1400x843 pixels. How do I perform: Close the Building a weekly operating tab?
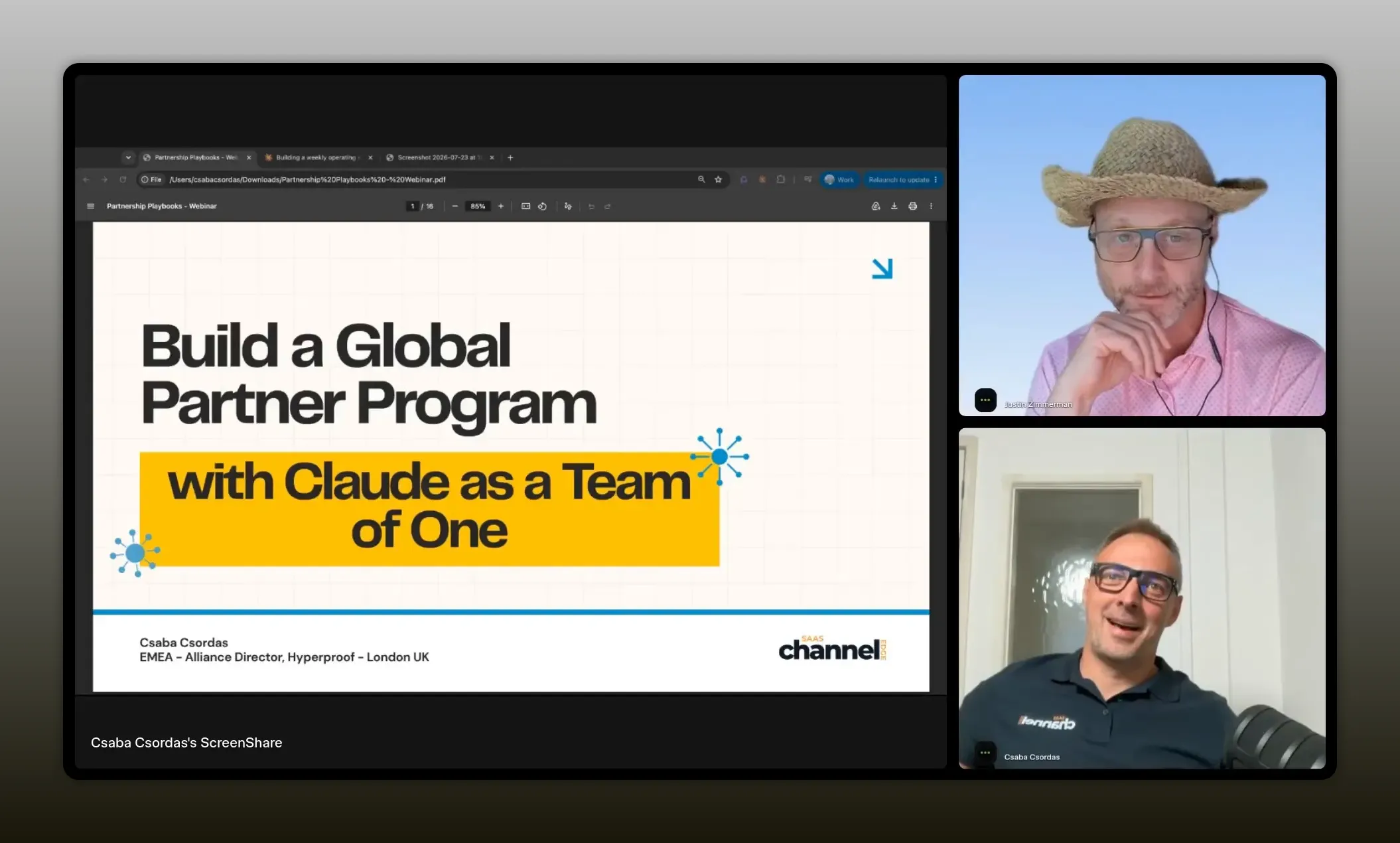370,157
